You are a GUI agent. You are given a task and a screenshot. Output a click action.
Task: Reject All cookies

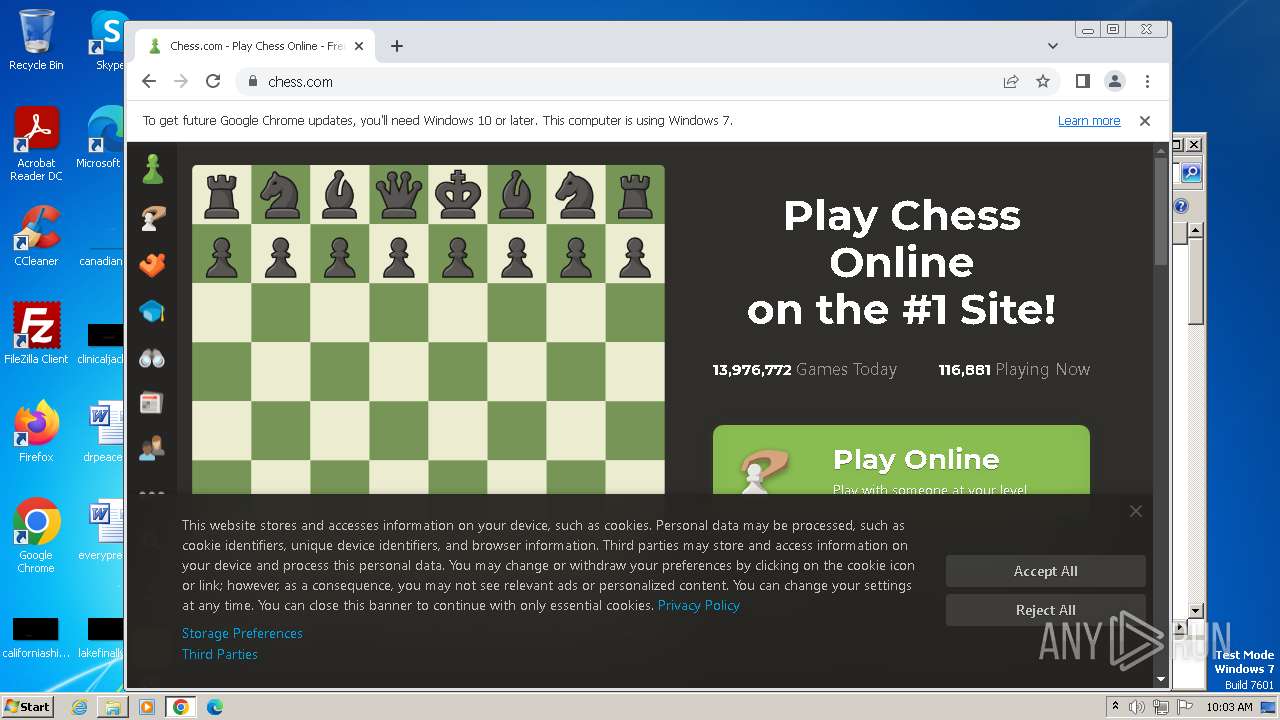click(x=1045, y=610)
